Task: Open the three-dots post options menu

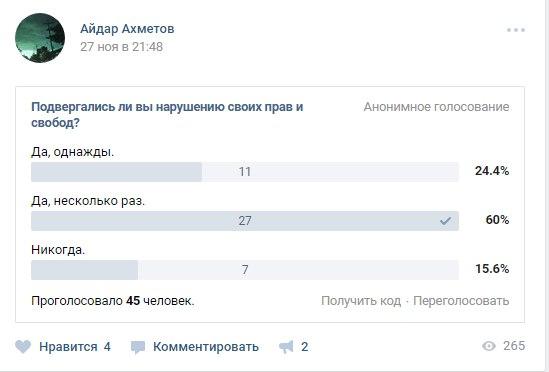Action: [x=516, y=30]
